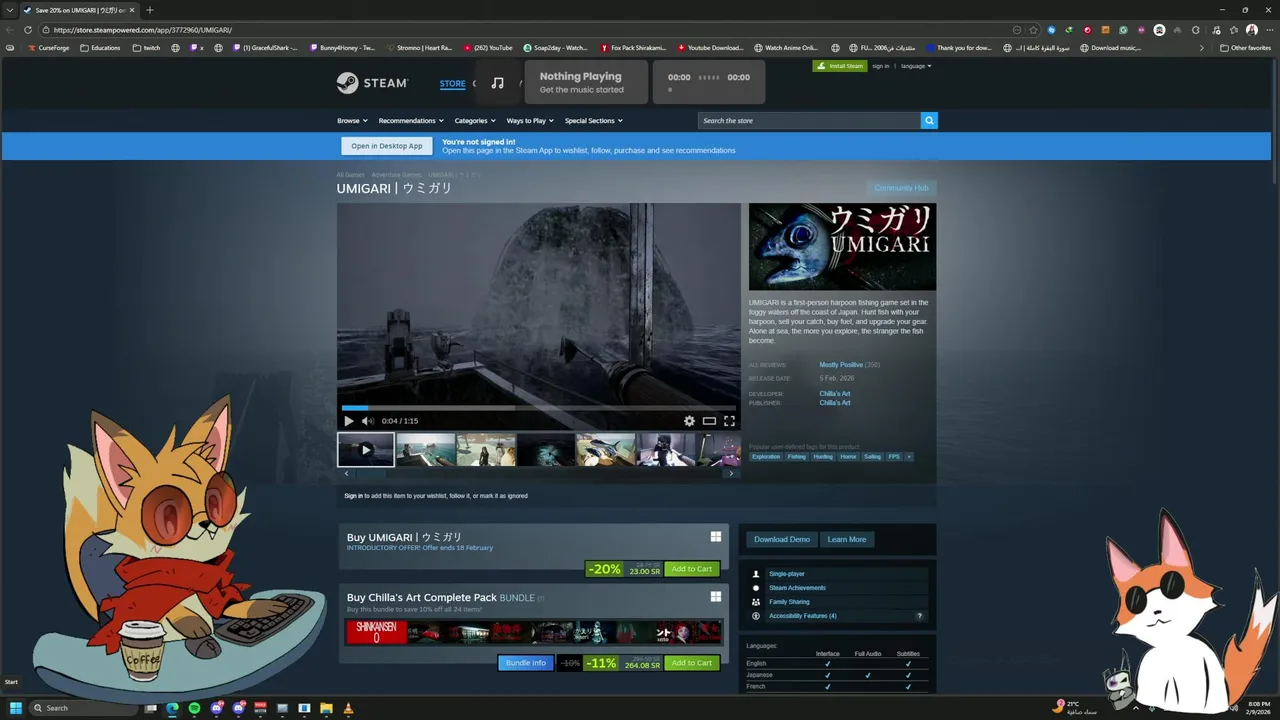Expand the Categories dropdown
1280x720 pixels.
tap(474, 121)
